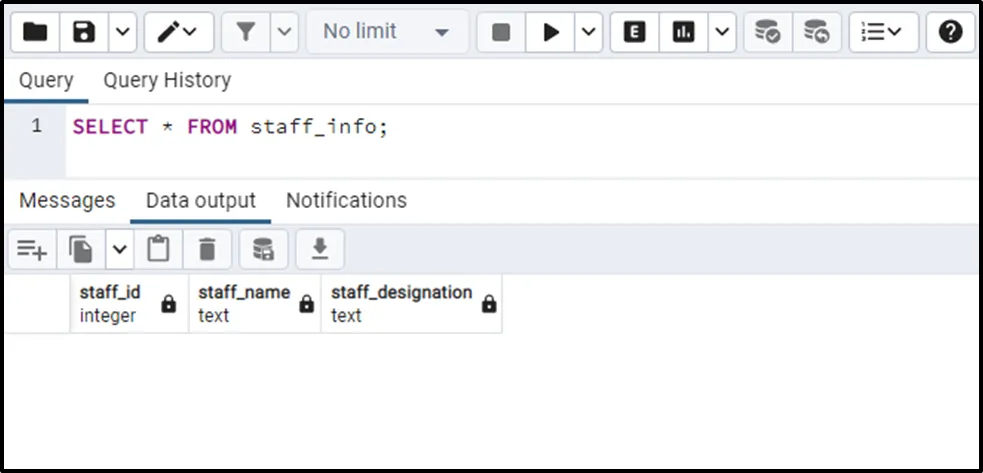Open the Notifications tab

(x=346, y=200)
